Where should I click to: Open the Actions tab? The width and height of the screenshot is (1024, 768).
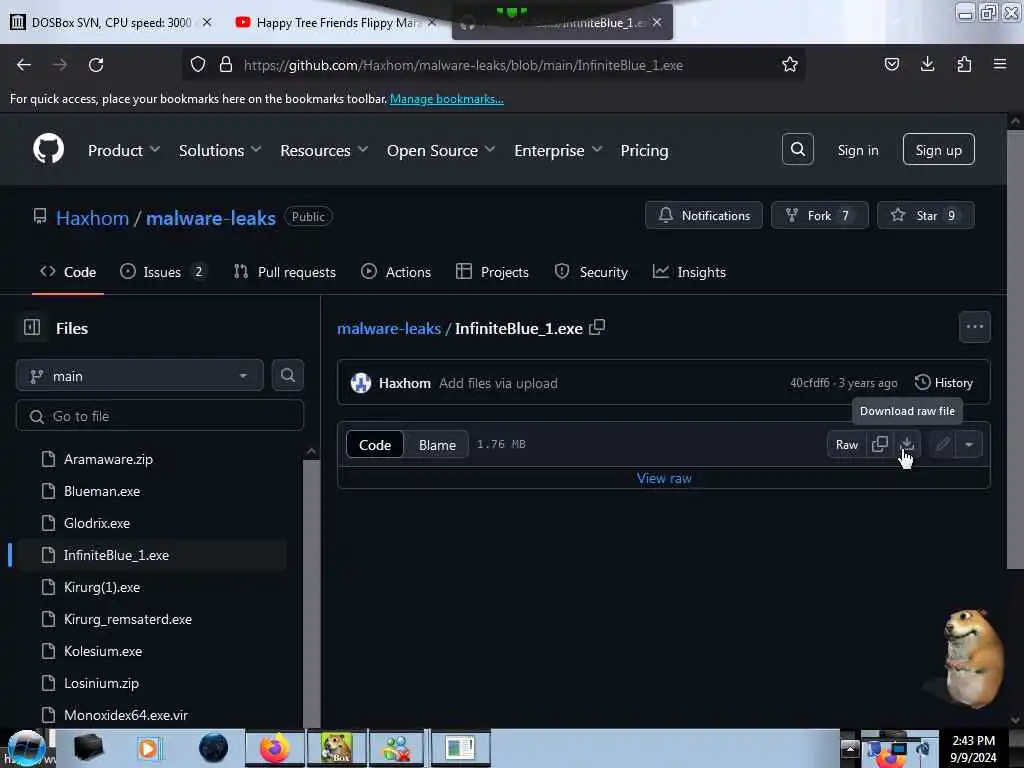[x=396, y=272]
